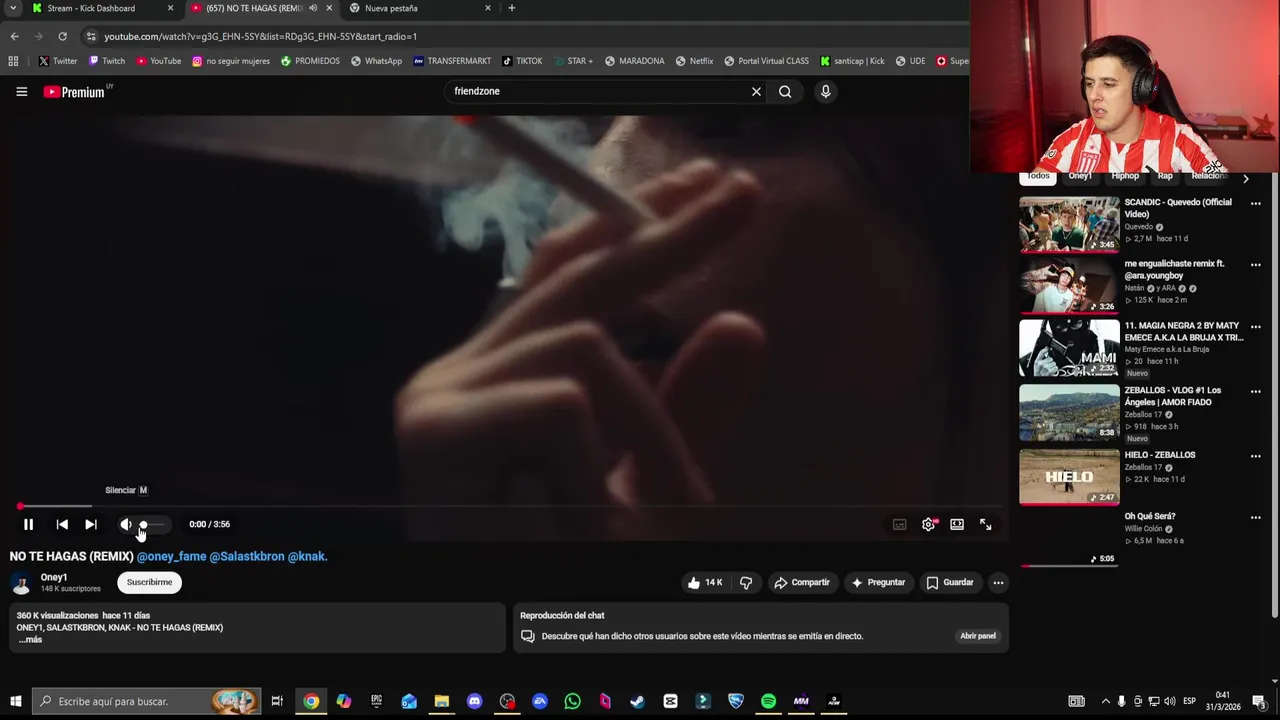Enter fullscreen mode on the player

[x=986, y=524]
